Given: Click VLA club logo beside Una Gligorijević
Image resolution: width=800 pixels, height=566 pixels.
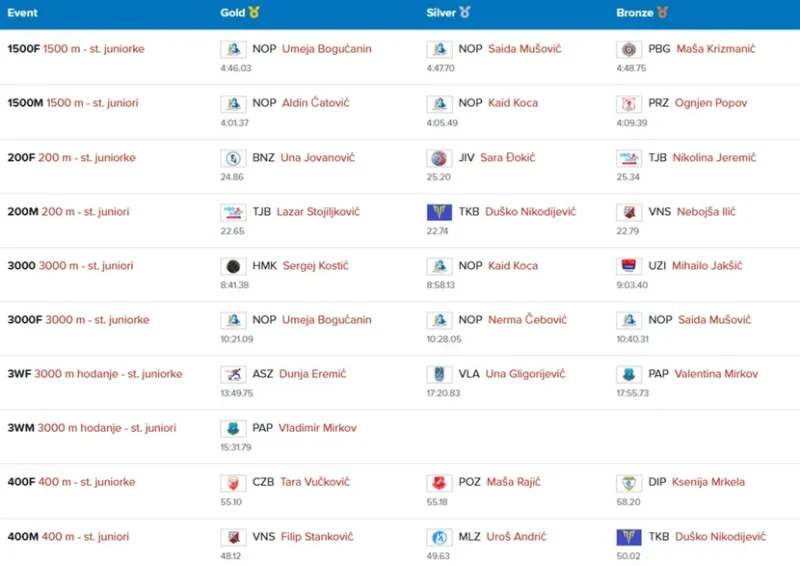Looking at the screenshot, I should click(x=439, y=374).
